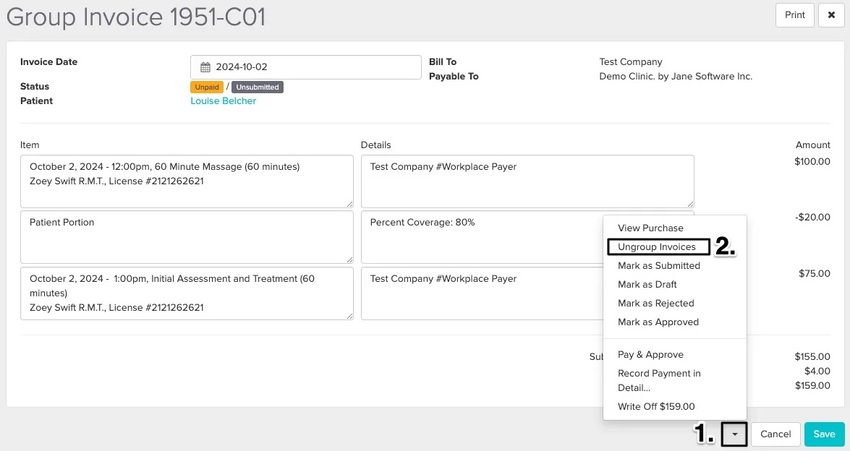Click the $4.00 value
Image resolution: width=850 pixels, height=451 pixels.
pos(817,371)
